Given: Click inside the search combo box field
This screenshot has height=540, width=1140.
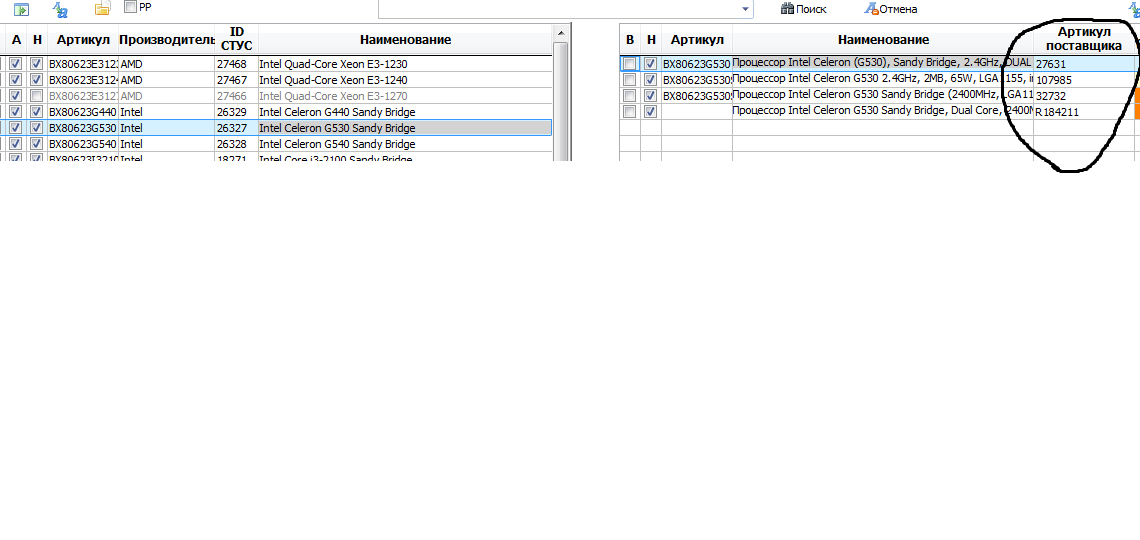Looking at the screenshot, I should pos(558,9).
